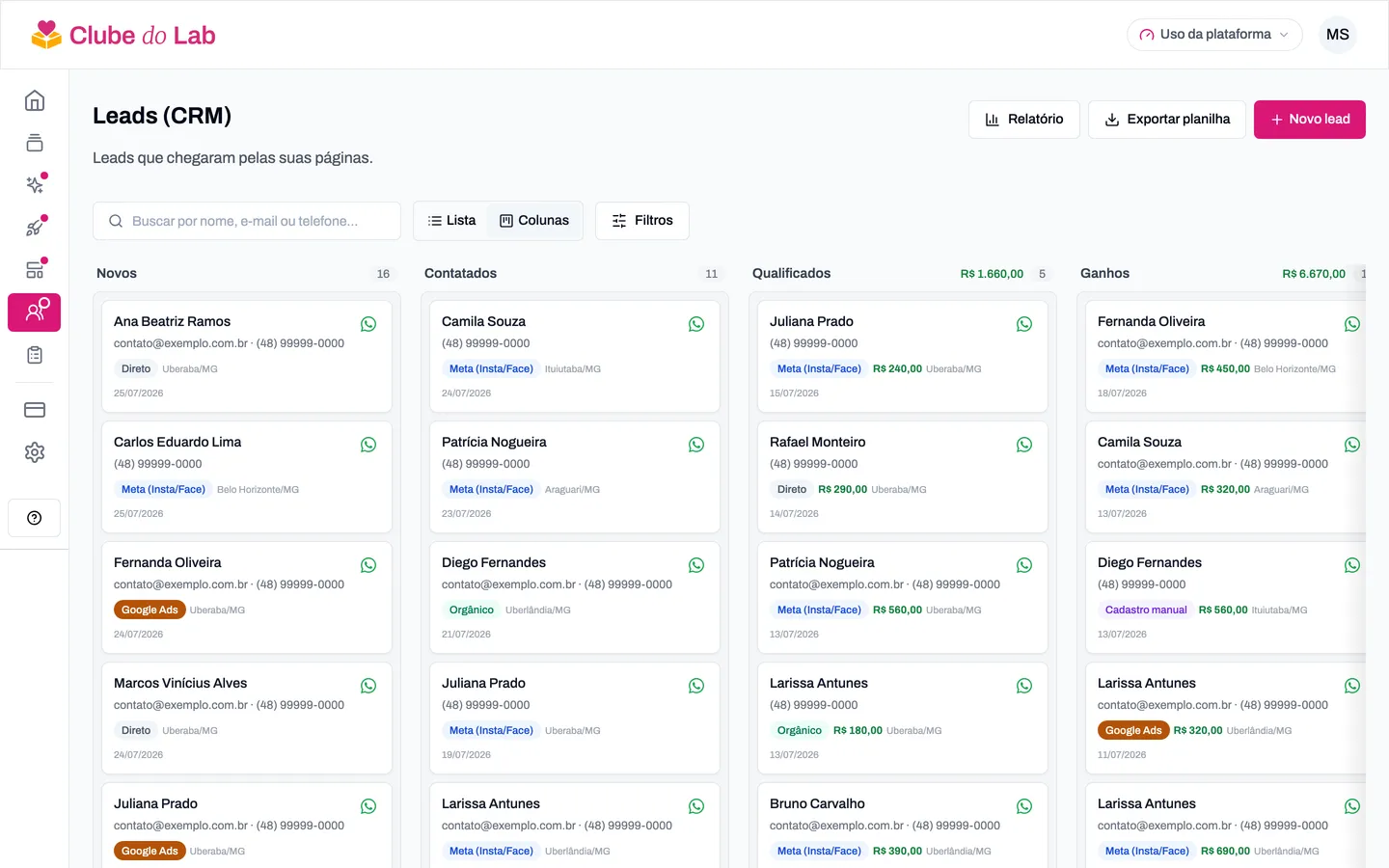Switch to Lista view

pos(451,221)
